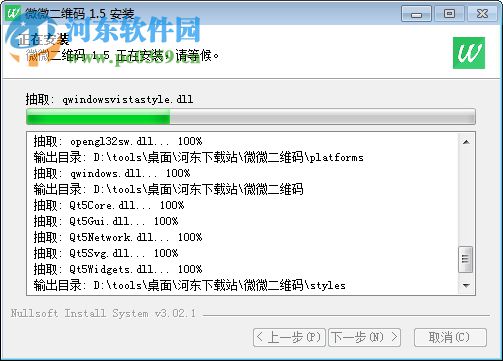503x361 pixels.
Task: Minimize the installer window
Action: 416,14
